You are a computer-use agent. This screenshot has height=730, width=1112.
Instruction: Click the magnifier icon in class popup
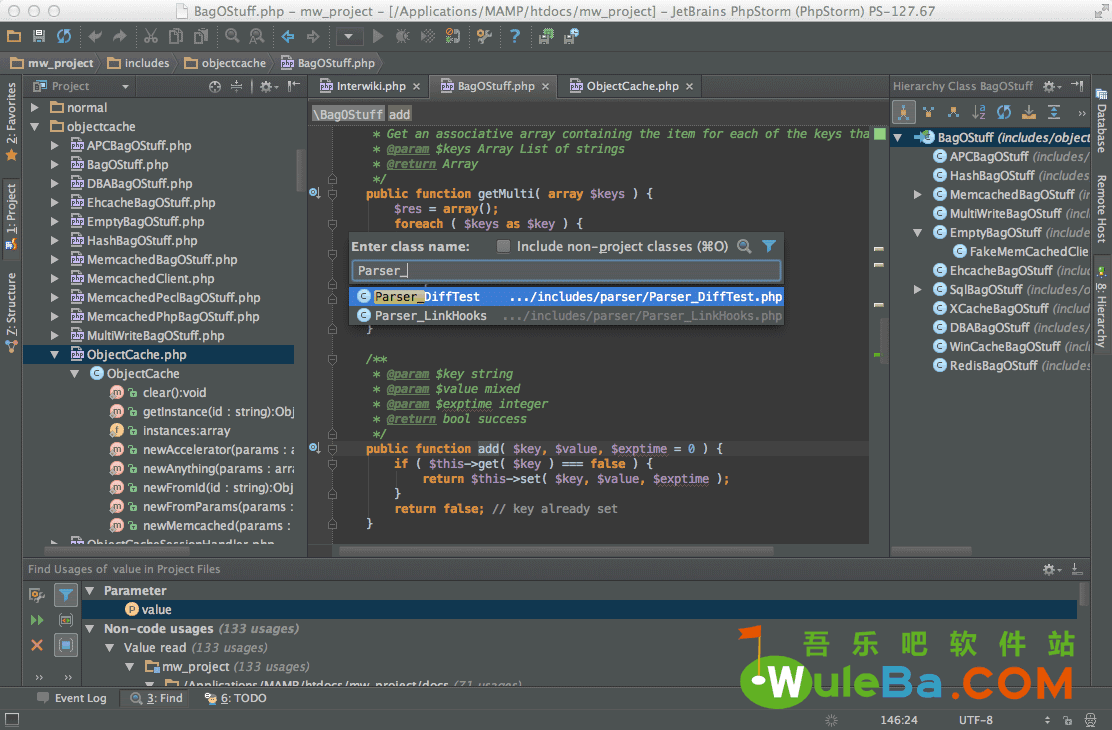tap(744, 246)
